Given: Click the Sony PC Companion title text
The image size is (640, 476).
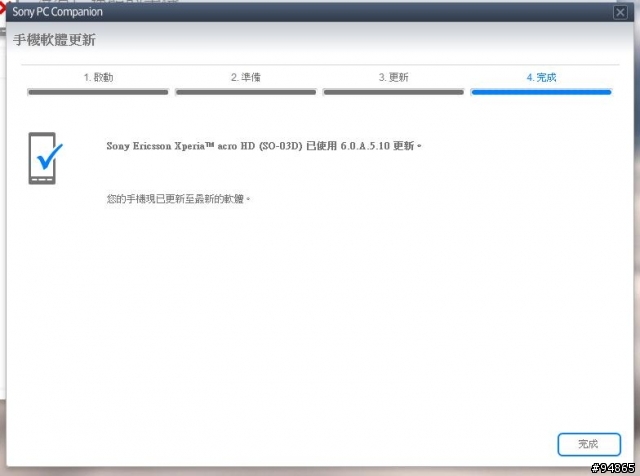Looking at the screenshot, I should pos(58,12).
